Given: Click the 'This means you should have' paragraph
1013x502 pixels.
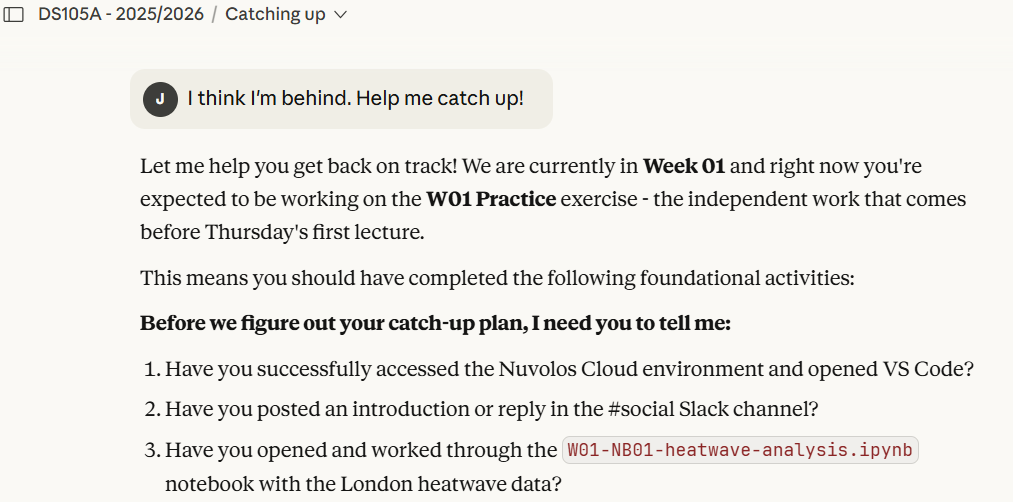Looking at the screenshot, I should [x=497, y=278].
